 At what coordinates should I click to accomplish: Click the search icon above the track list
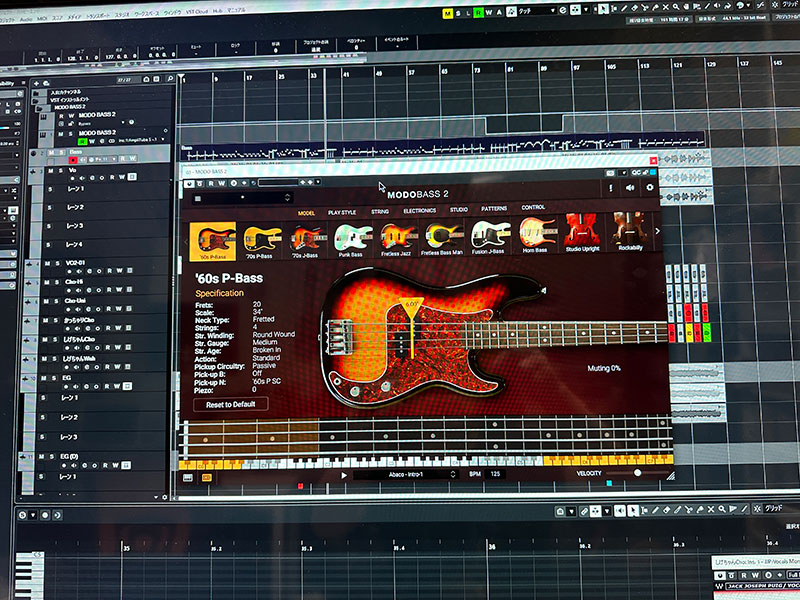click(x=170, y=79)
